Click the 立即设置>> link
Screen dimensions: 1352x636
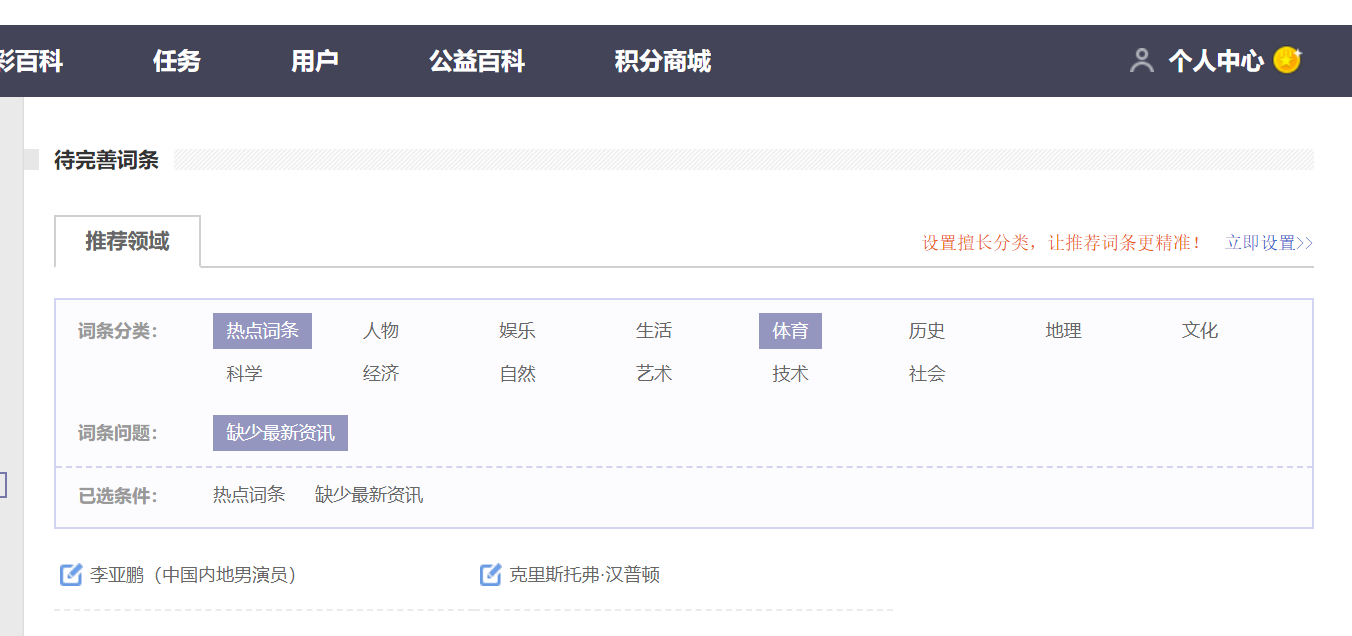click(x=1267, y=243)
